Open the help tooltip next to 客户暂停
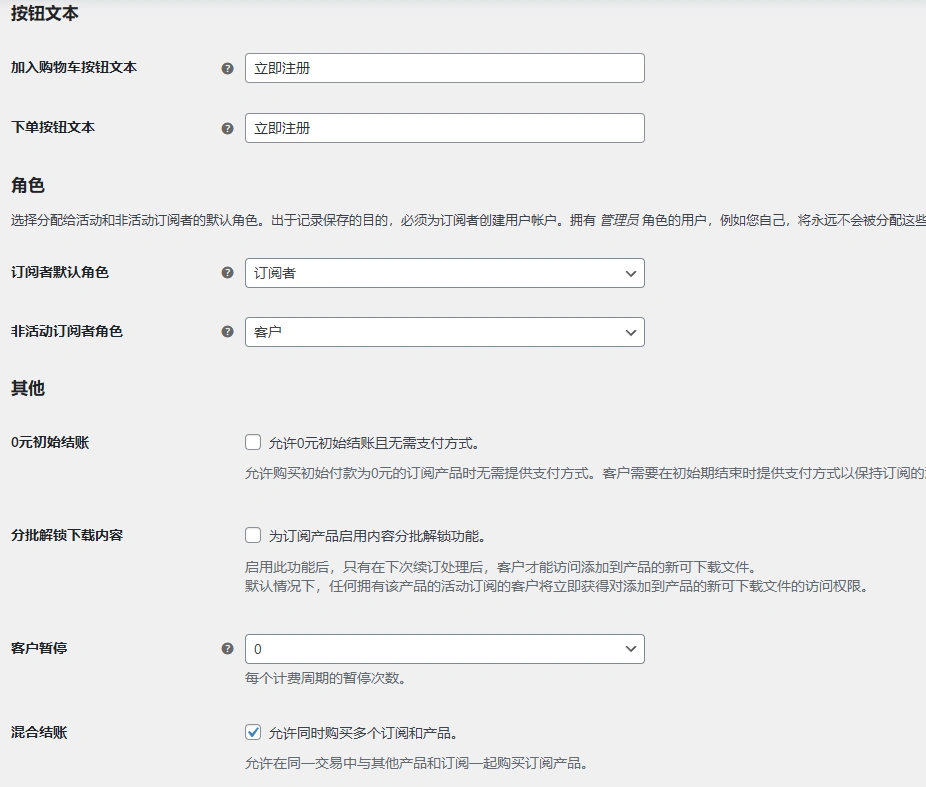Screen dimensions: 926x787 (225, 648)
